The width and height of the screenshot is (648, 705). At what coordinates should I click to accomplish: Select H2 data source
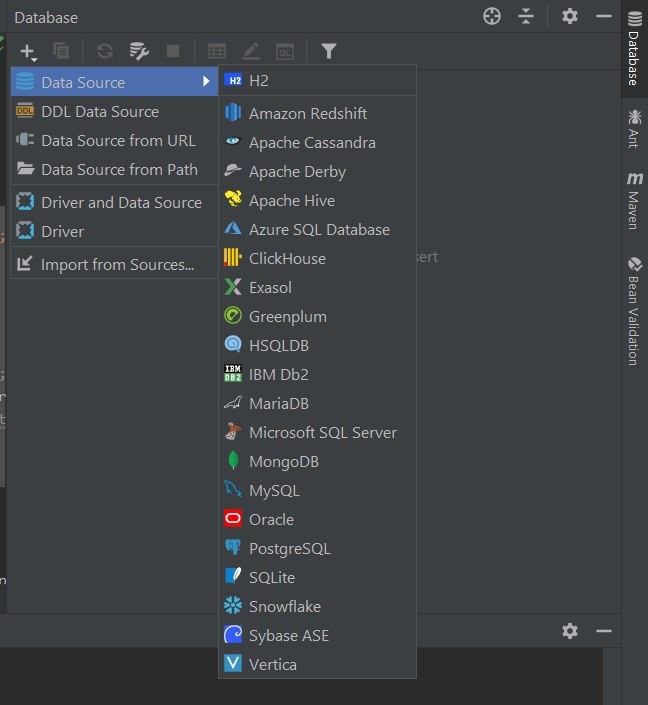coord(317,80)
